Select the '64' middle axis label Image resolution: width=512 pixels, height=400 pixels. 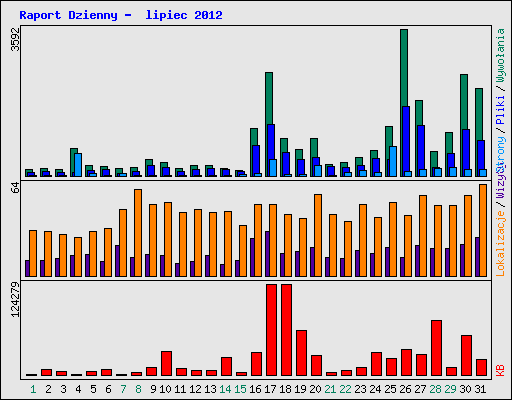pyautogui.click(x=15, y=188)
